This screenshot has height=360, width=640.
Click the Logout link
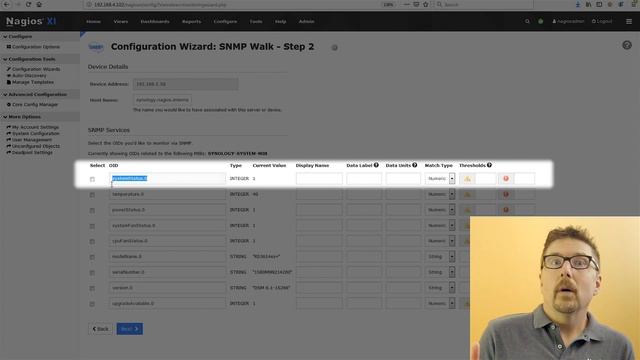(x=602, y=21)
